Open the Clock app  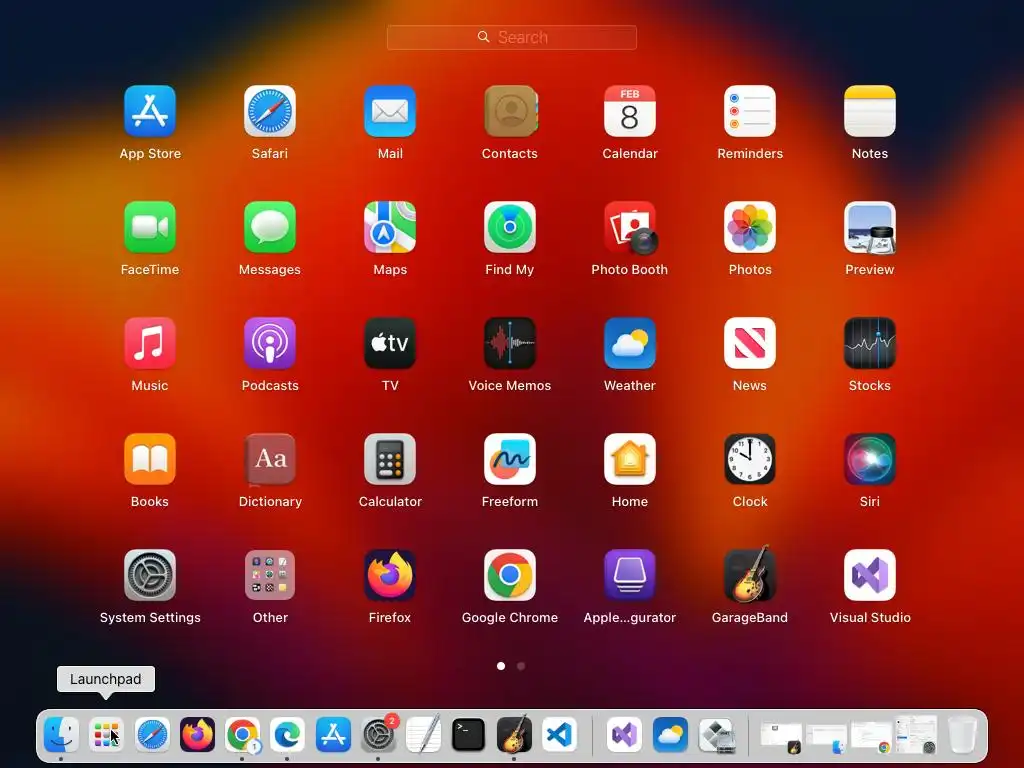[x=750, y=459]
